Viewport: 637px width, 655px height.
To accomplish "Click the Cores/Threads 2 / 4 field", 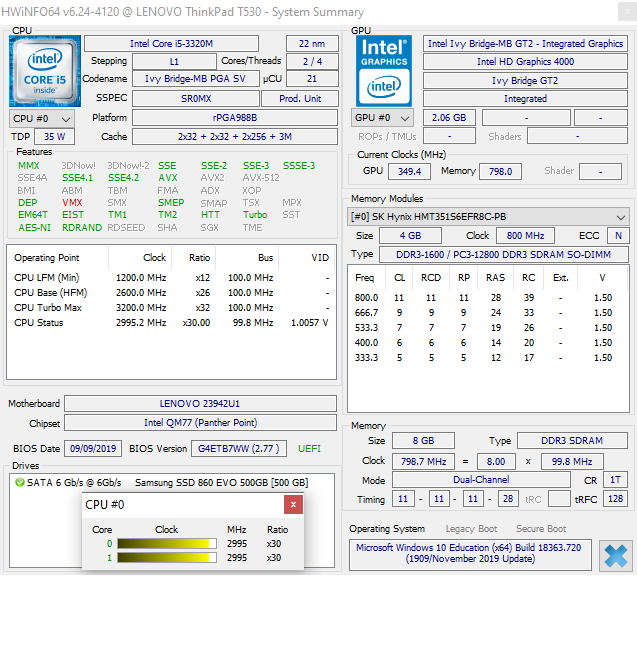I will (x=312, y=61).
